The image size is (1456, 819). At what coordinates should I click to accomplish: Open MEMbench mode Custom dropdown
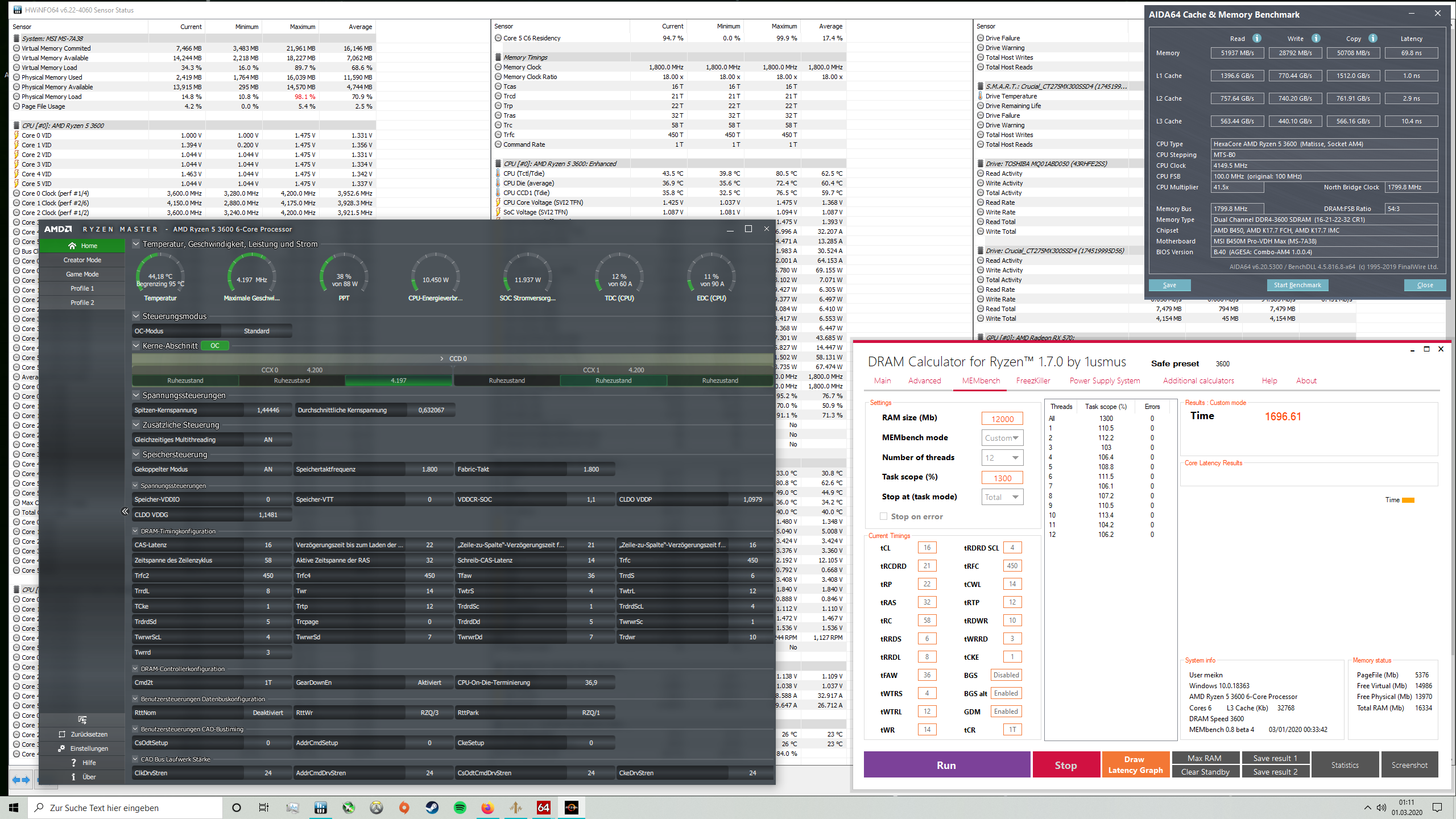pyautogui.click(x=1002, y=438)
